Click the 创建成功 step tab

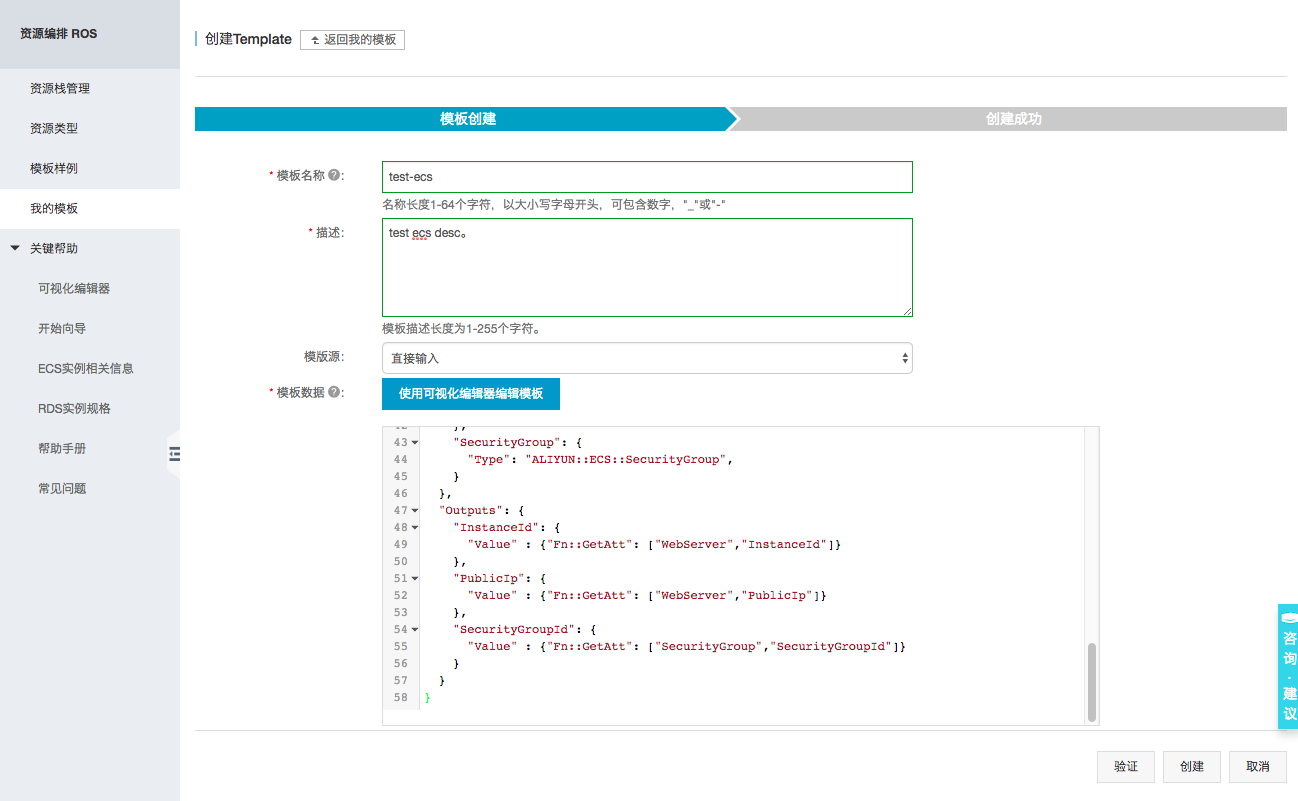pyautogui.click(x=1013, y=119)
